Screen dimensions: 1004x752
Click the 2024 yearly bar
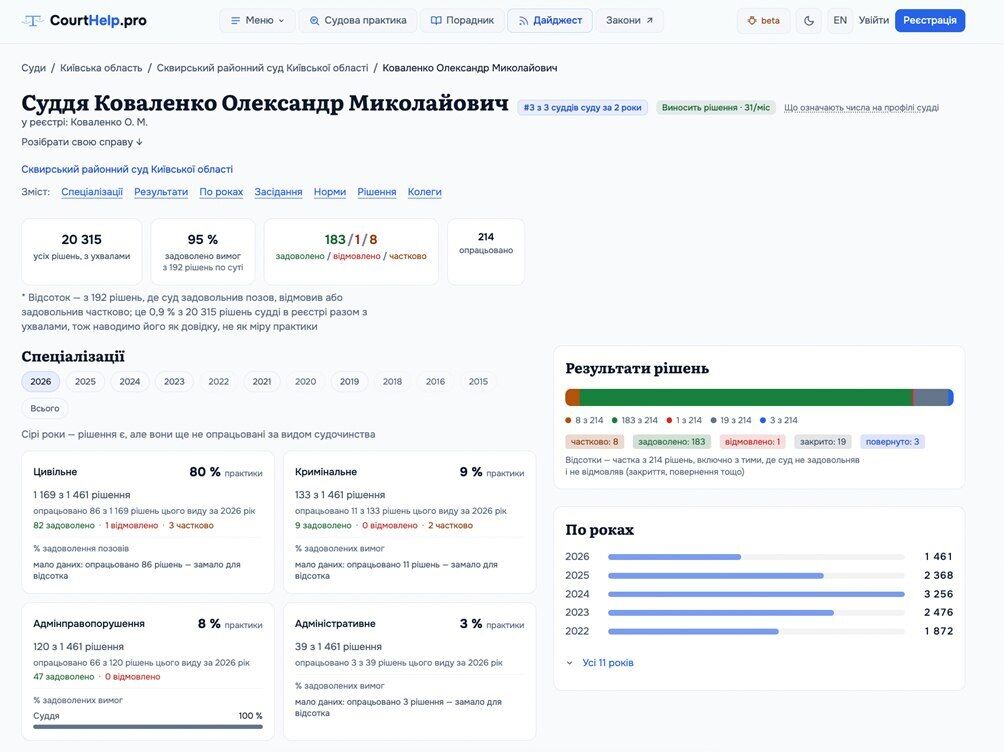756,594
